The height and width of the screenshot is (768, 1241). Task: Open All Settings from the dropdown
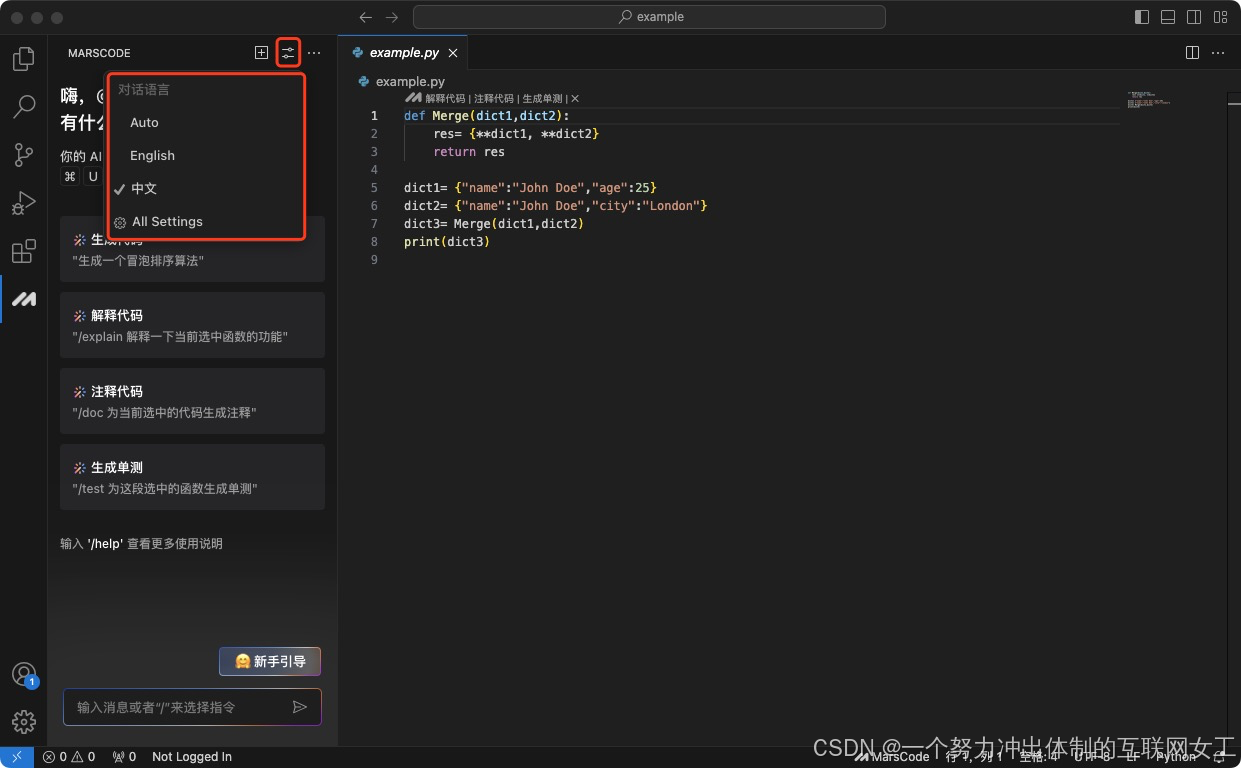pyautogui.click(x=205, y=221)
